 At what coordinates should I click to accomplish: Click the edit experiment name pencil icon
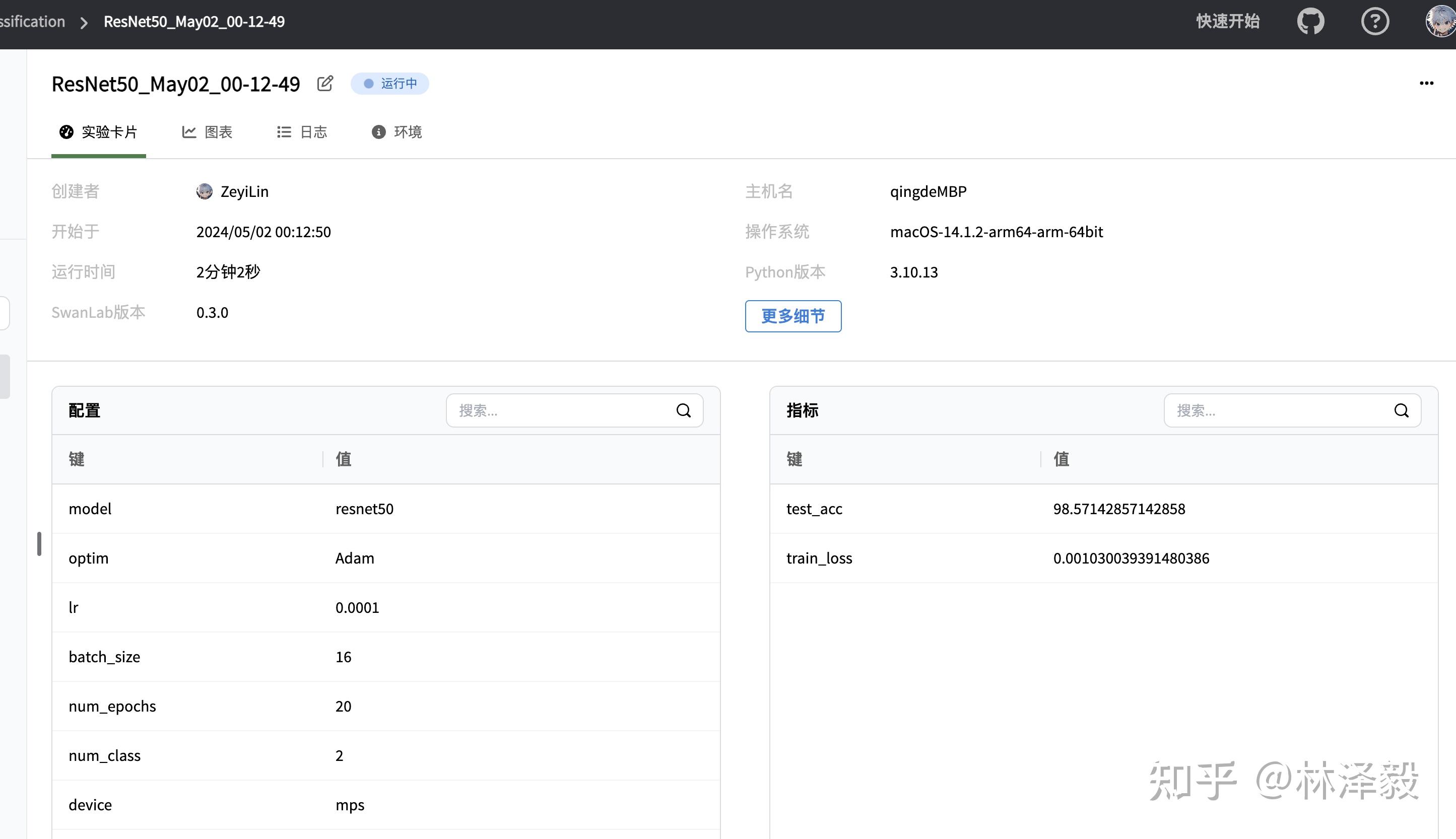pos(324,84)
